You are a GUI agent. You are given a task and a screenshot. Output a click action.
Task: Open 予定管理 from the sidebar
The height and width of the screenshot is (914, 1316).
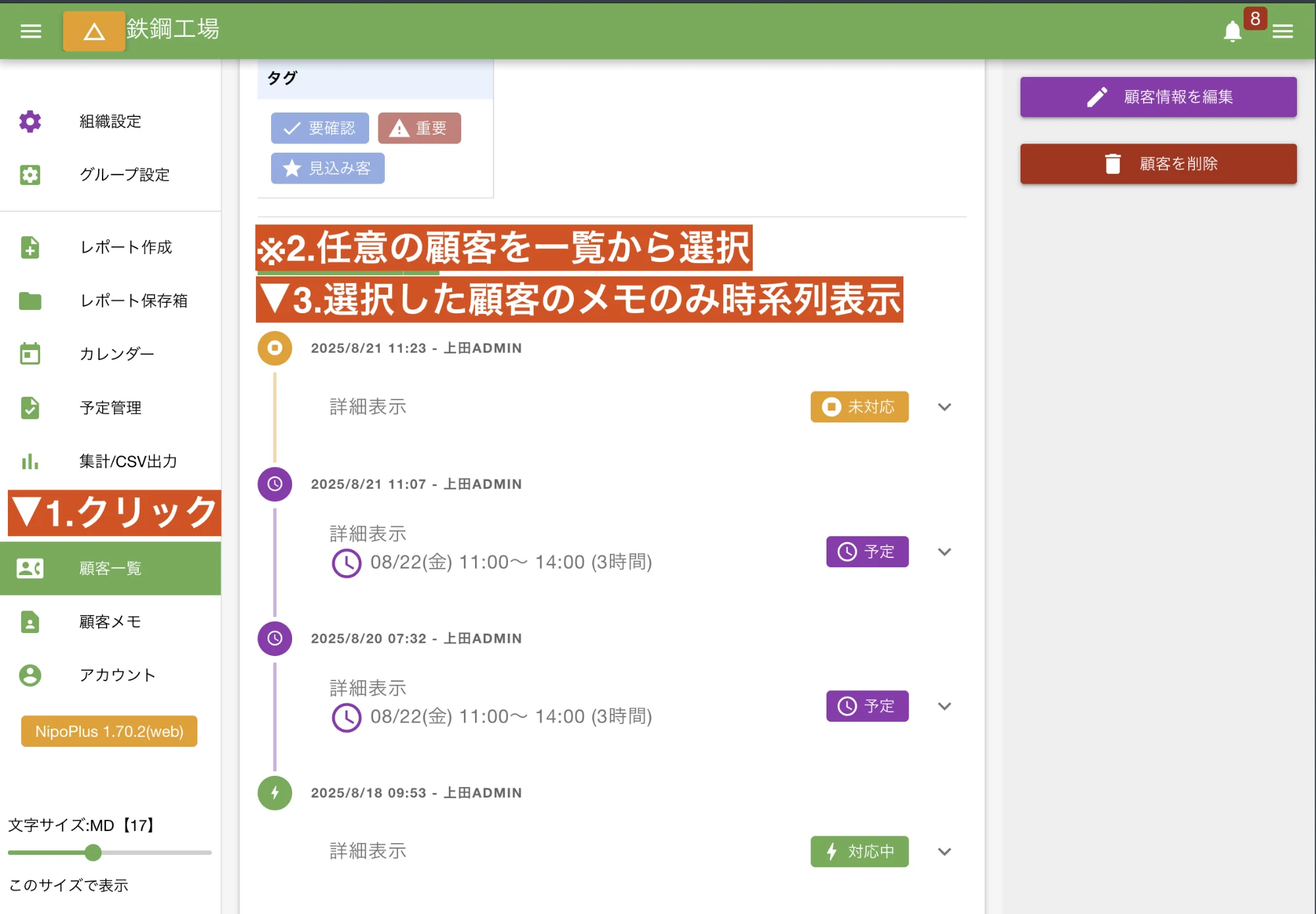point(30,407)
